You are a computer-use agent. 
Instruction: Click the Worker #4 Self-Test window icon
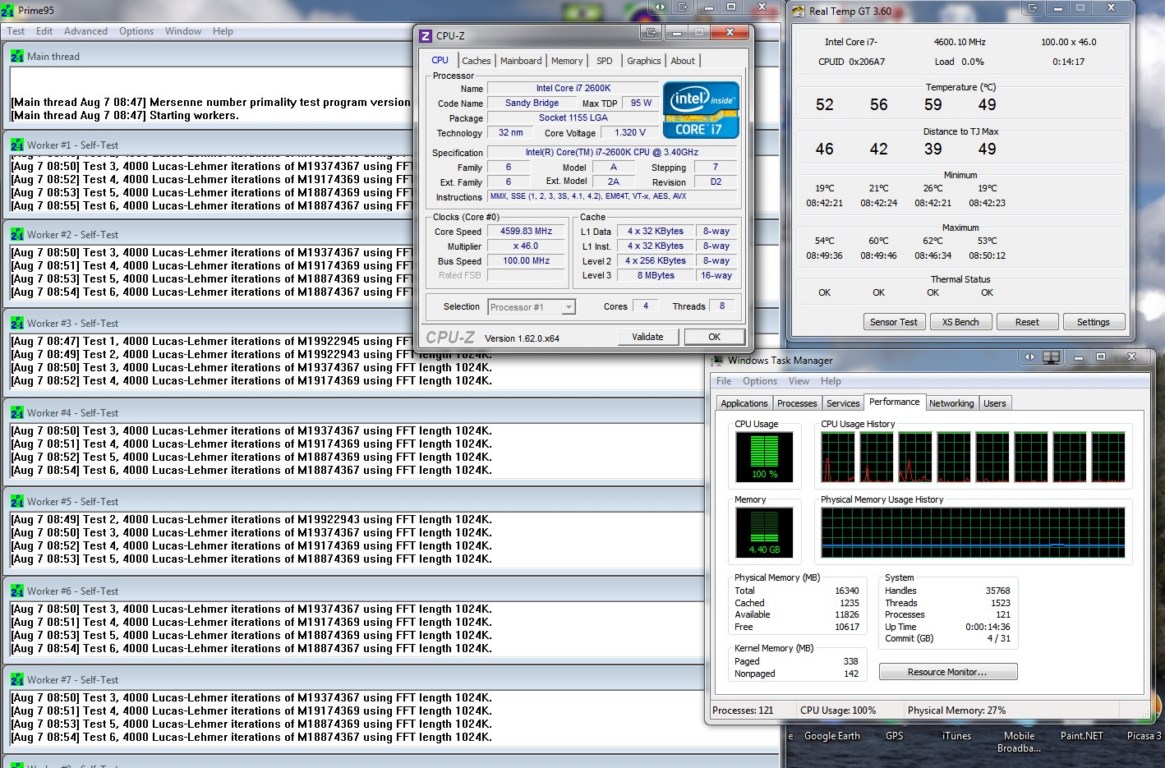click(17, 412)
